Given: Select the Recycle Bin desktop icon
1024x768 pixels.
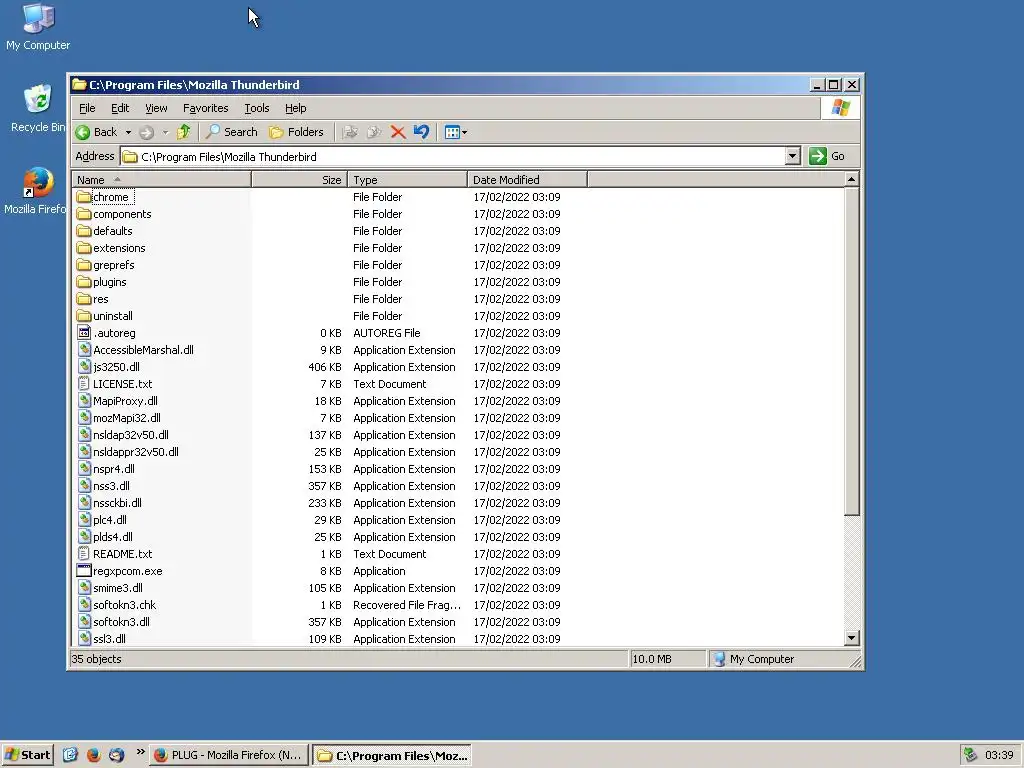Looking at the screenshot, I should click(38, 109).
